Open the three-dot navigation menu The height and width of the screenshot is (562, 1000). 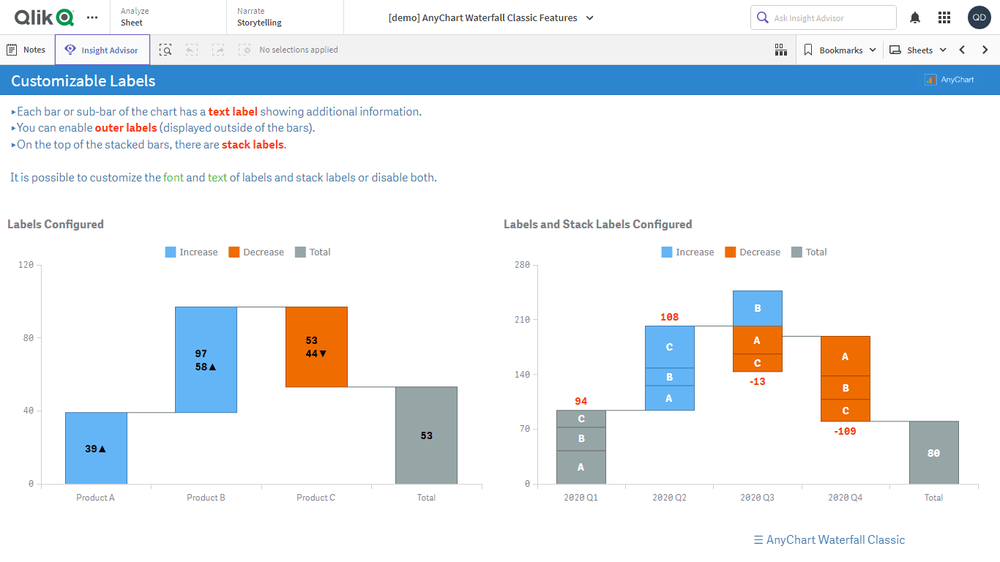click(x=92, y=17)
